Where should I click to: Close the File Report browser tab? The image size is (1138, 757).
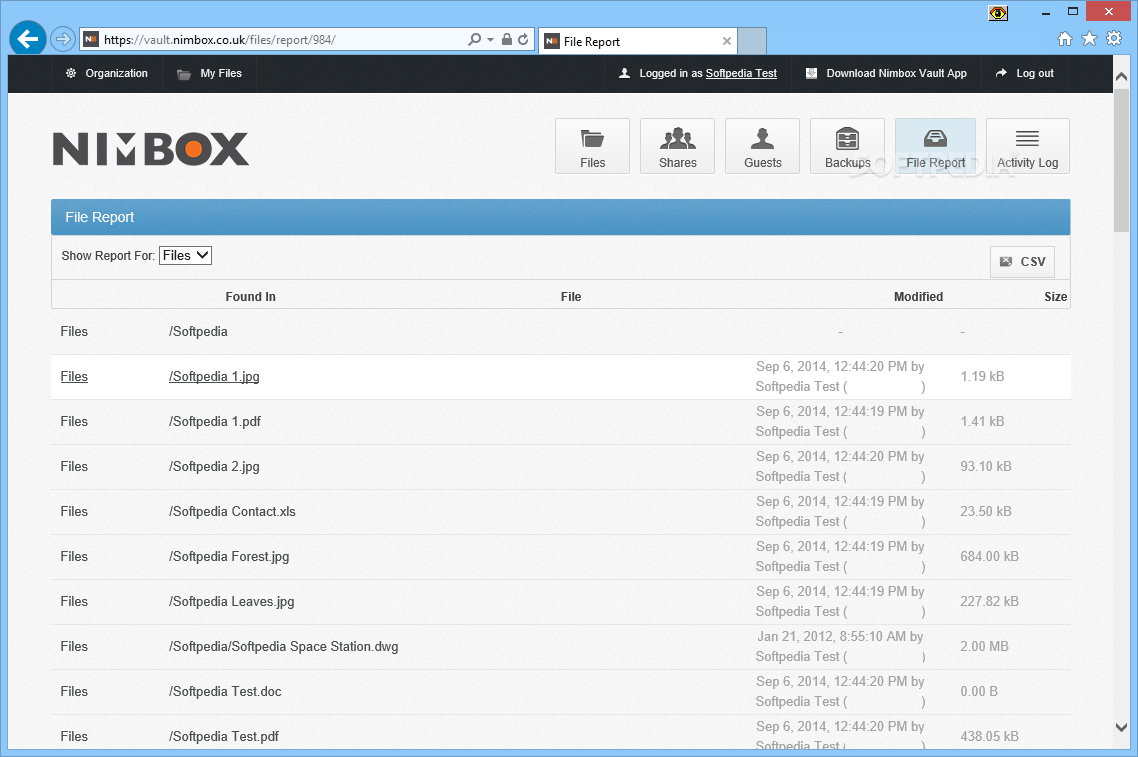(726, 41)
